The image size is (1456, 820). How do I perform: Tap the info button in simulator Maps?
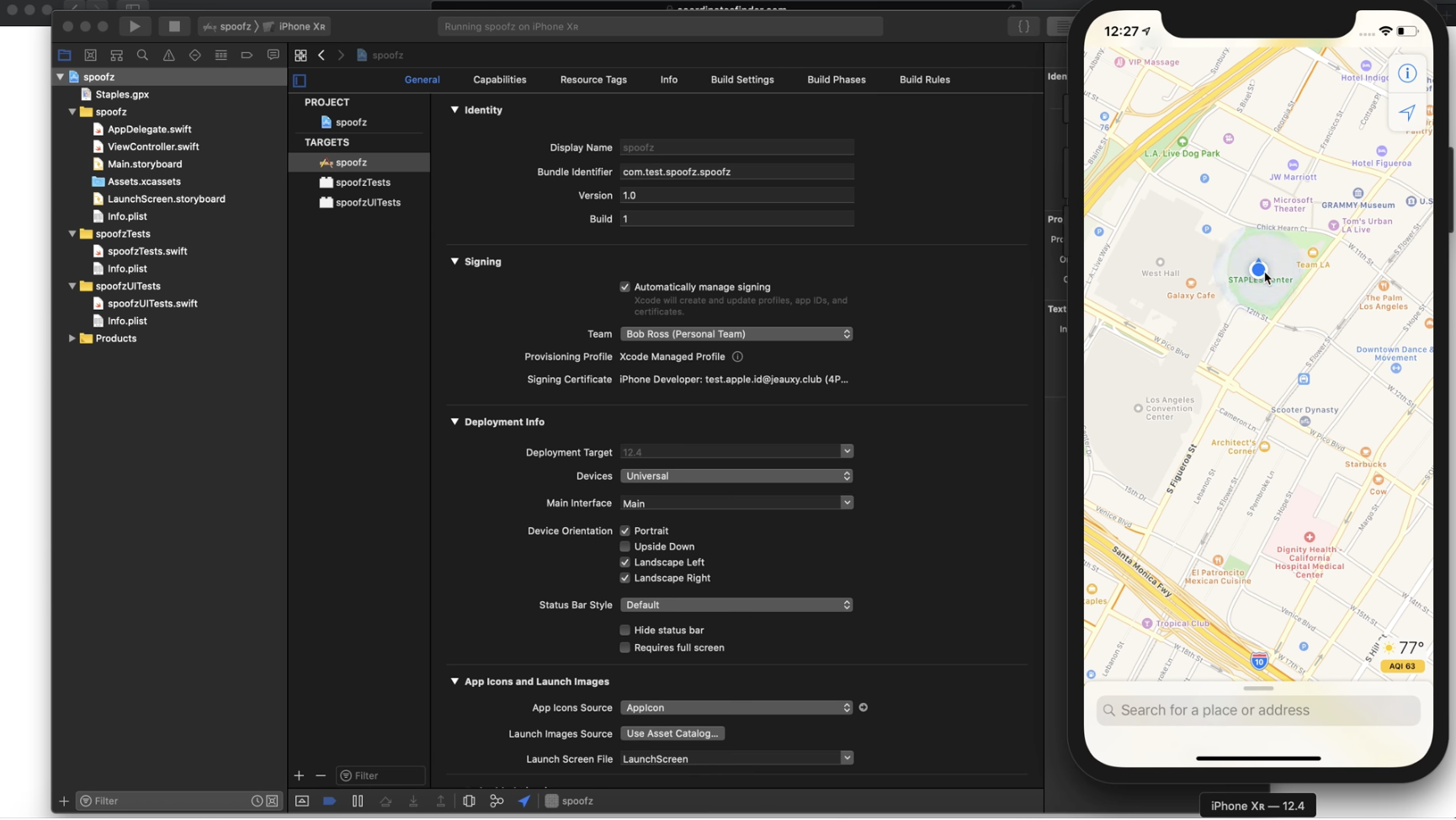1407,73
